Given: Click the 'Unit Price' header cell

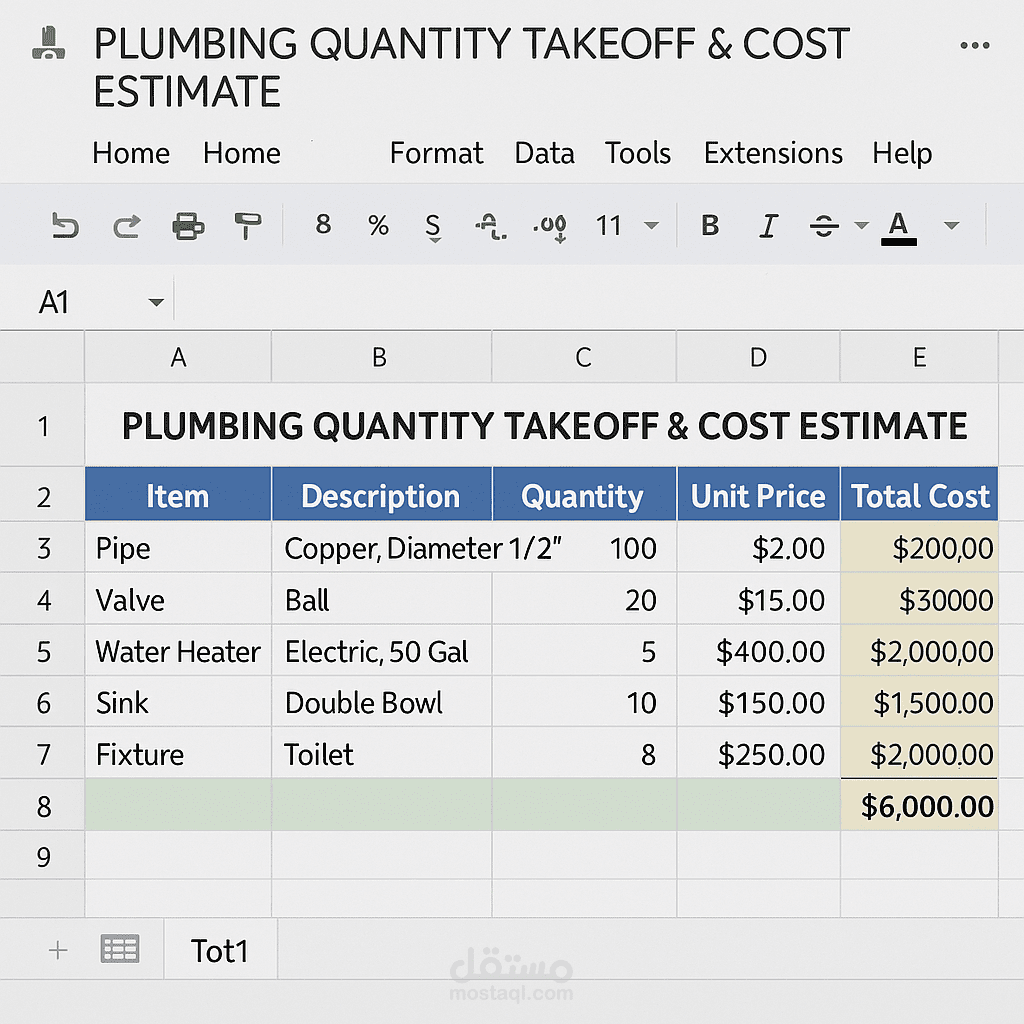Looking at the screenshot, I should pyautogui.click(x=758, y=495).
